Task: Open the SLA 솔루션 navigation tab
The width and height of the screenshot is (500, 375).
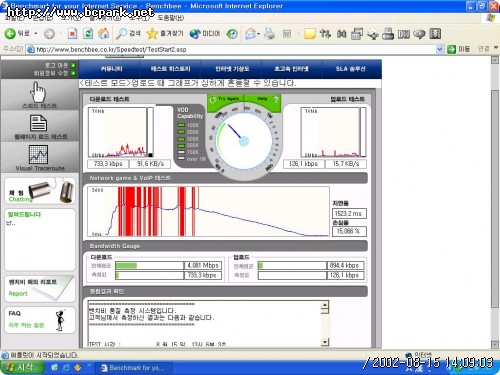Action: (351, 69)
